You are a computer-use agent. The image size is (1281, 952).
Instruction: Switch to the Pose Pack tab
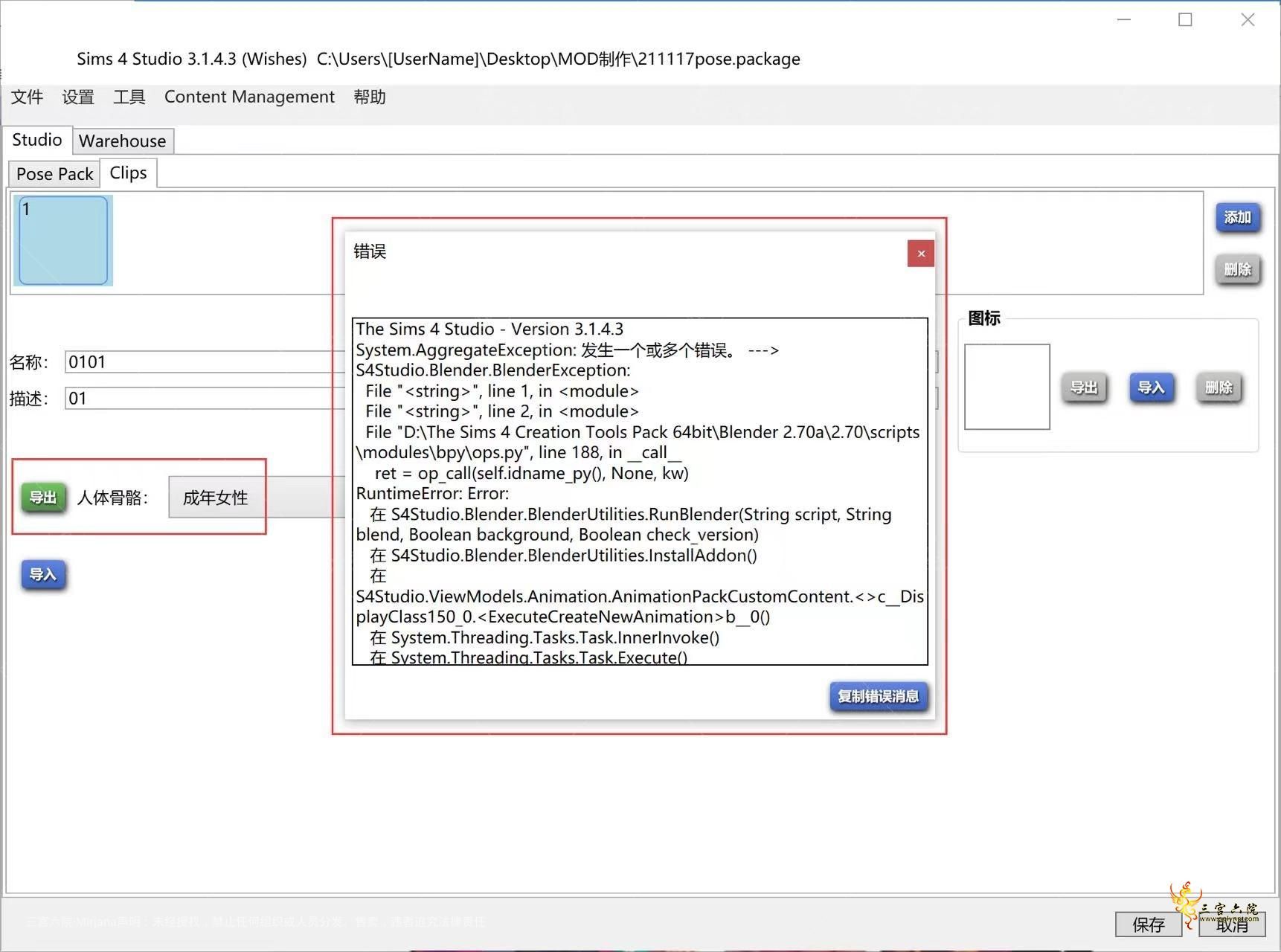pos(54,173)
